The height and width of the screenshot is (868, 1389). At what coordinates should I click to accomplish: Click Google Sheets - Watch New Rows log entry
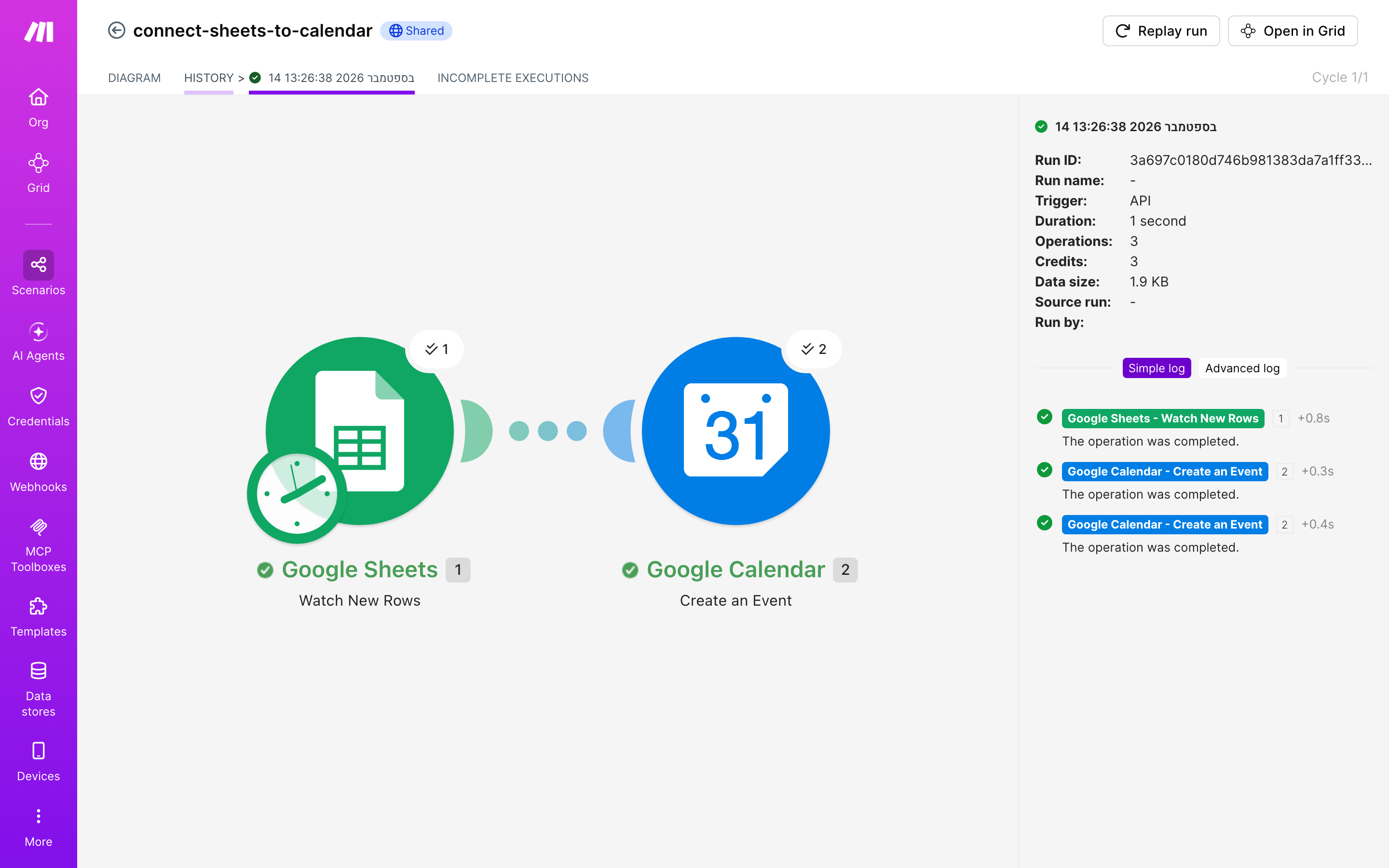click(1163, 418)
